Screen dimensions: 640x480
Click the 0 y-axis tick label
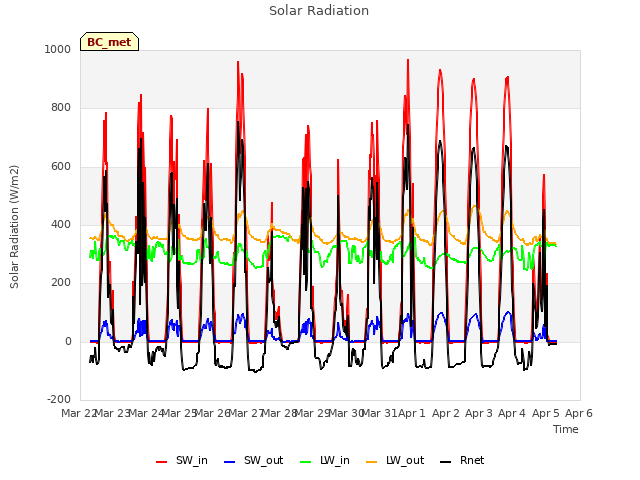[x=68, y=342]
